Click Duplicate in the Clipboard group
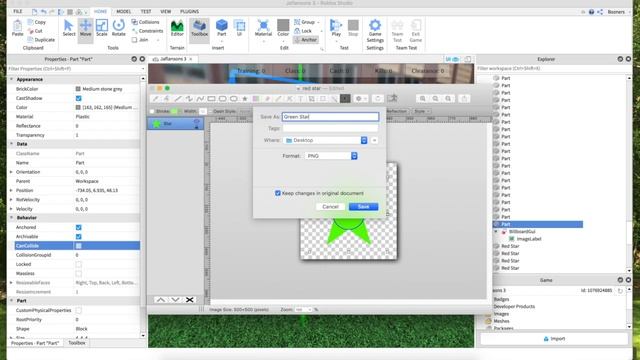 (41, 40)
